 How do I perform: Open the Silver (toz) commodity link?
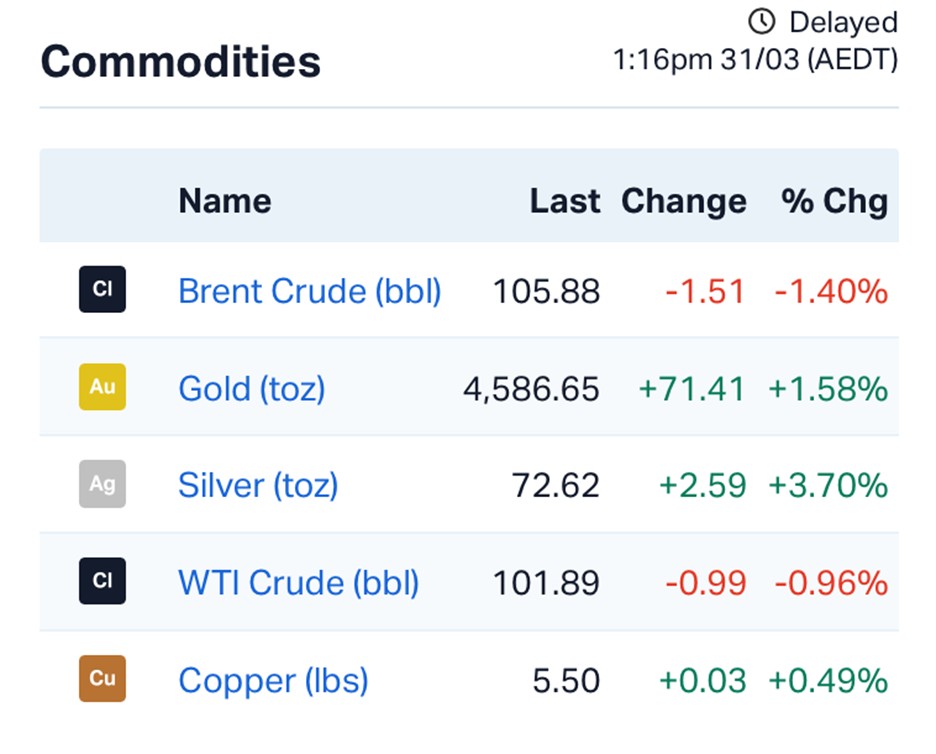point(258,485)
